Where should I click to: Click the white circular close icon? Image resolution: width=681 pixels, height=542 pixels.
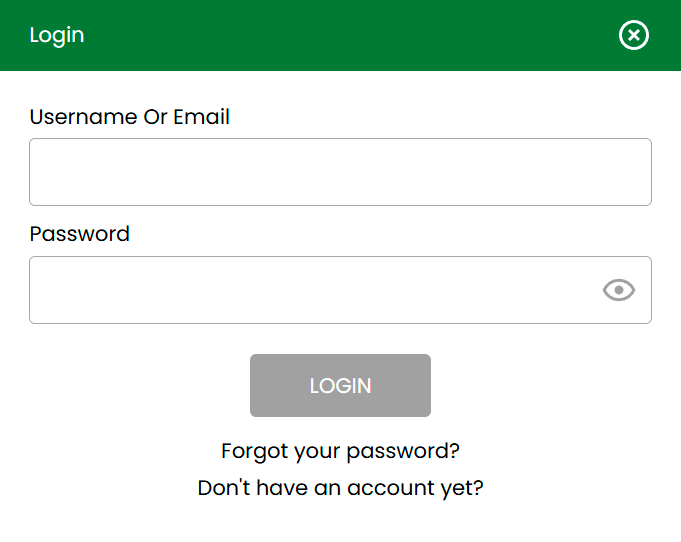click(x=634, y=36)
